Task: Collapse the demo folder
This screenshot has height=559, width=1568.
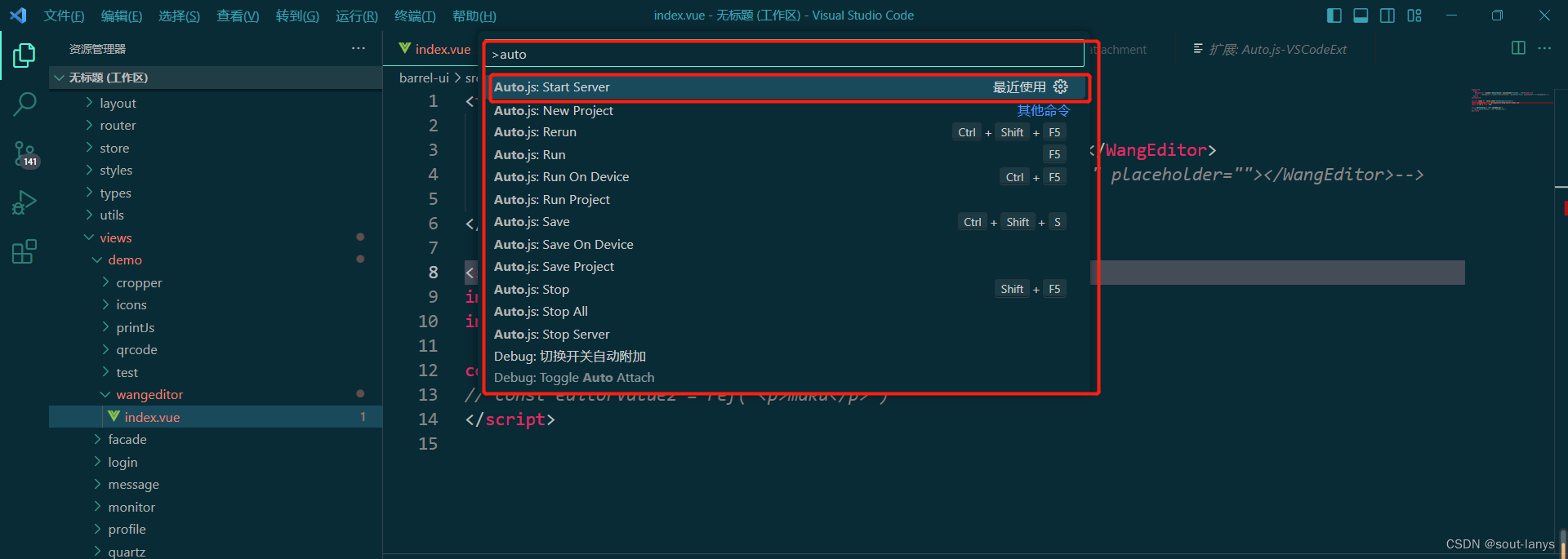Action: (x=216, y=260)
